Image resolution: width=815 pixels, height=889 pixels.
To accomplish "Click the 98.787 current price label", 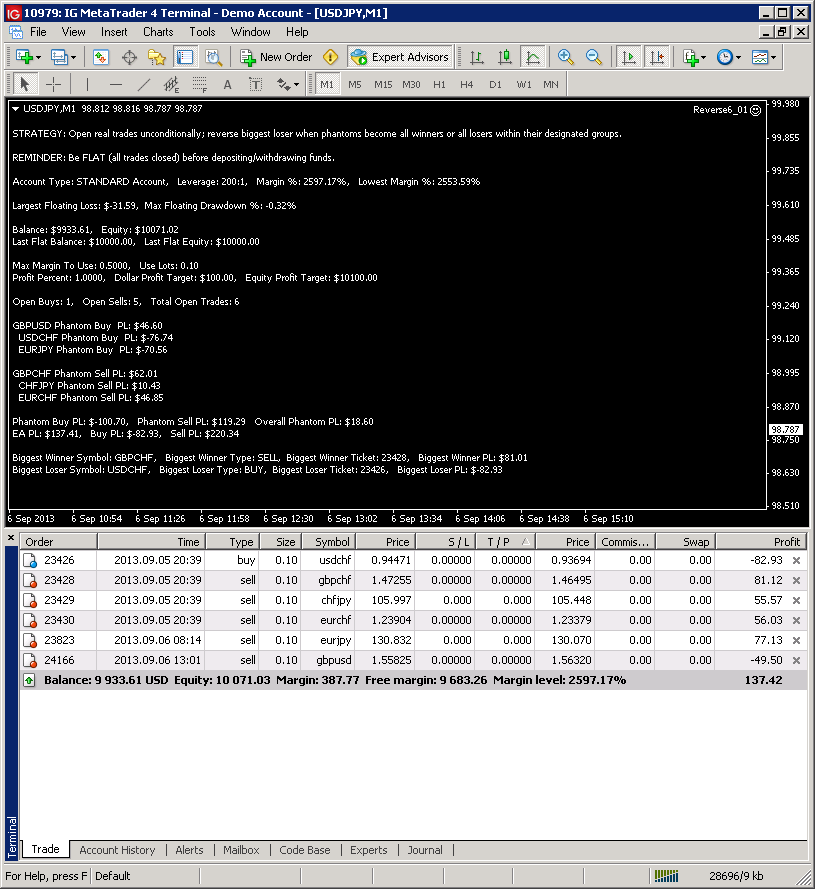I will [785, 430].
